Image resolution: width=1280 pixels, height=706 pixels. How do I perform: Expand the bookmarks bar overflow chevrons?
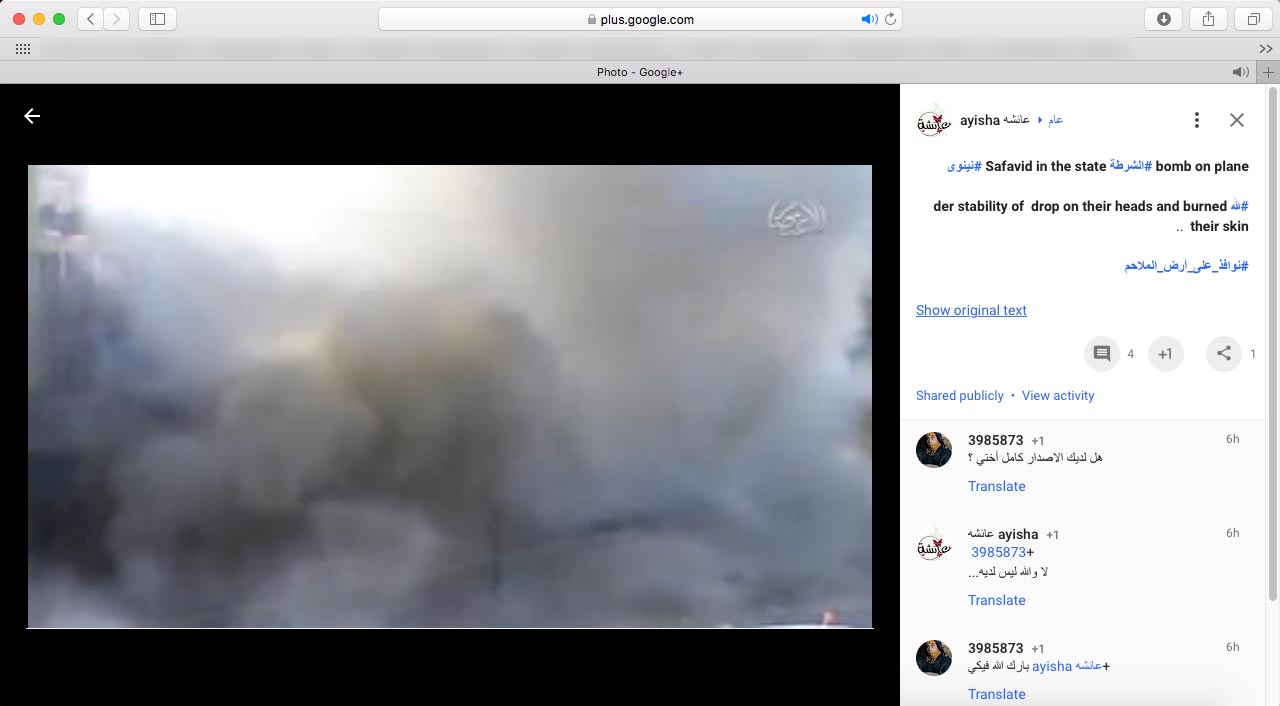pyautogui.click(x=1266, y=49)
